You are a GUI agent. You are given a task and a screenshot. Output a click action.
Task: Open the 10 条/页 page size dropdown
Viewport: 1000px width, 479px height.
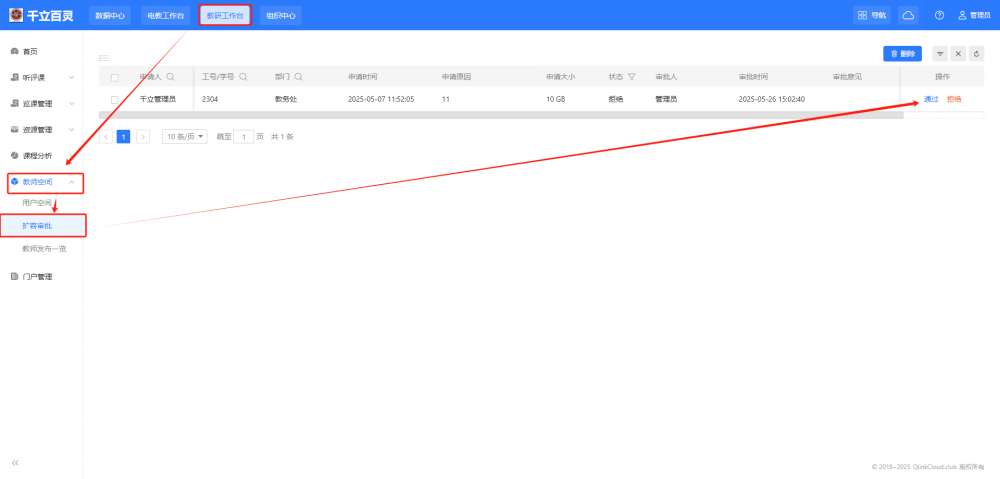pos(185,136)
